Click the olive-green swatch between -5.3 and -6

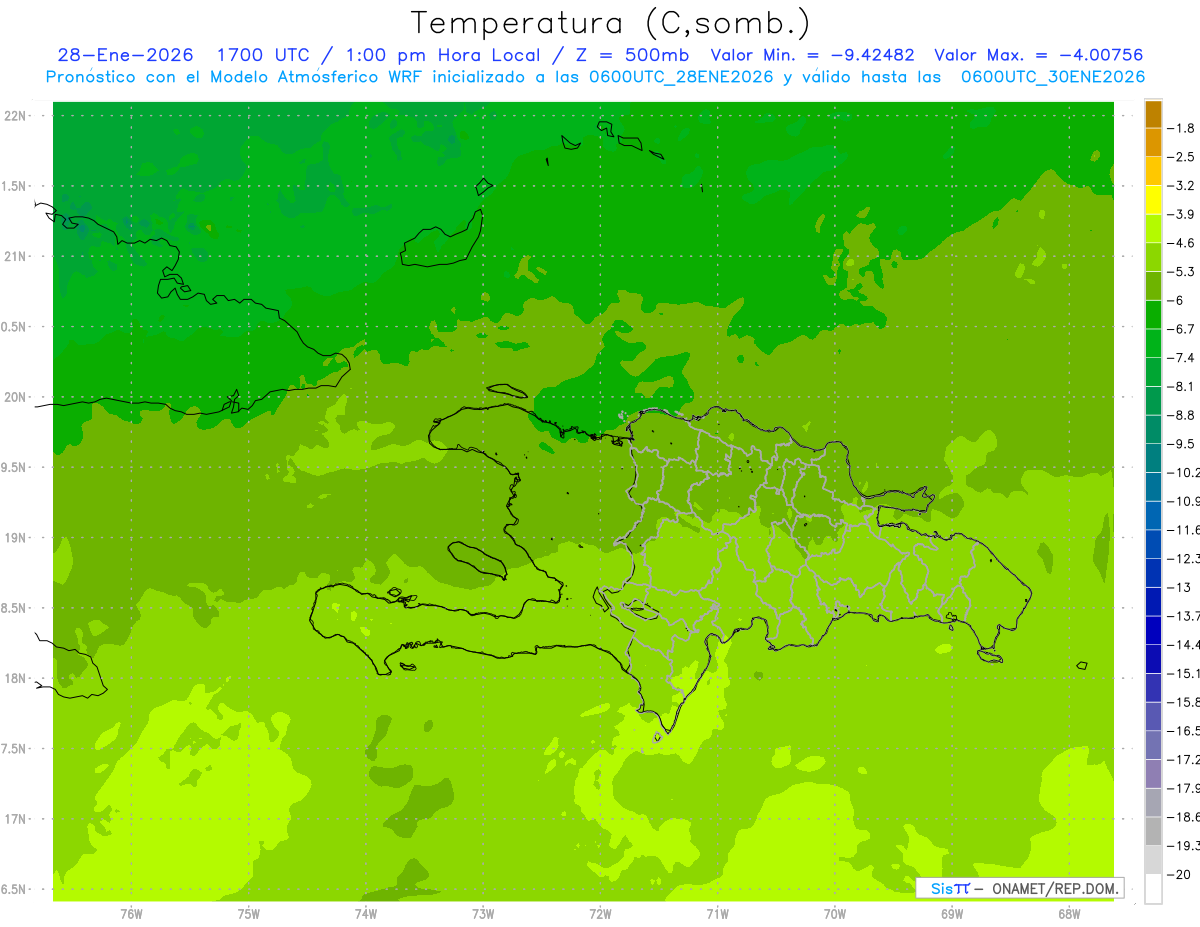1153,286
